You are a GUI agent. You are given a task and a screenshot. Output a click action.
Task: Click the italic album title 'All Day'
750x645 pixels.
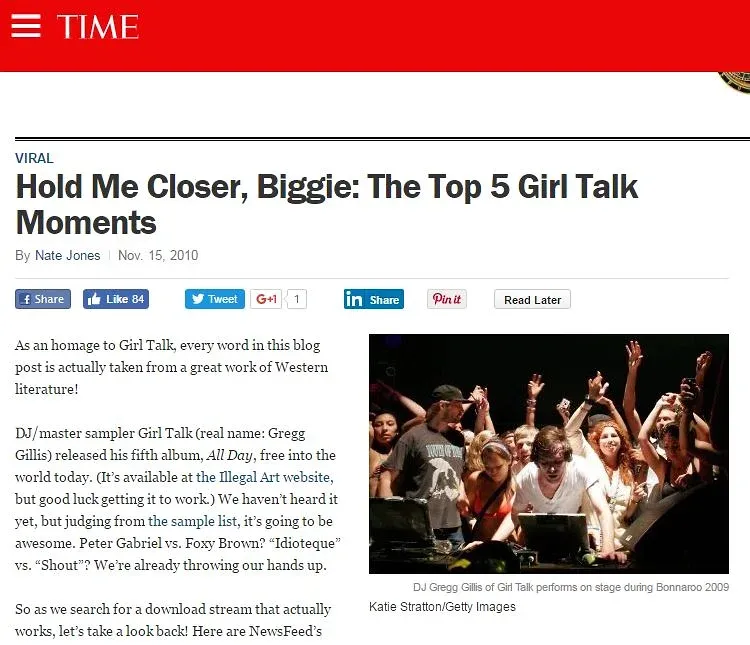[x=230, y=455]
